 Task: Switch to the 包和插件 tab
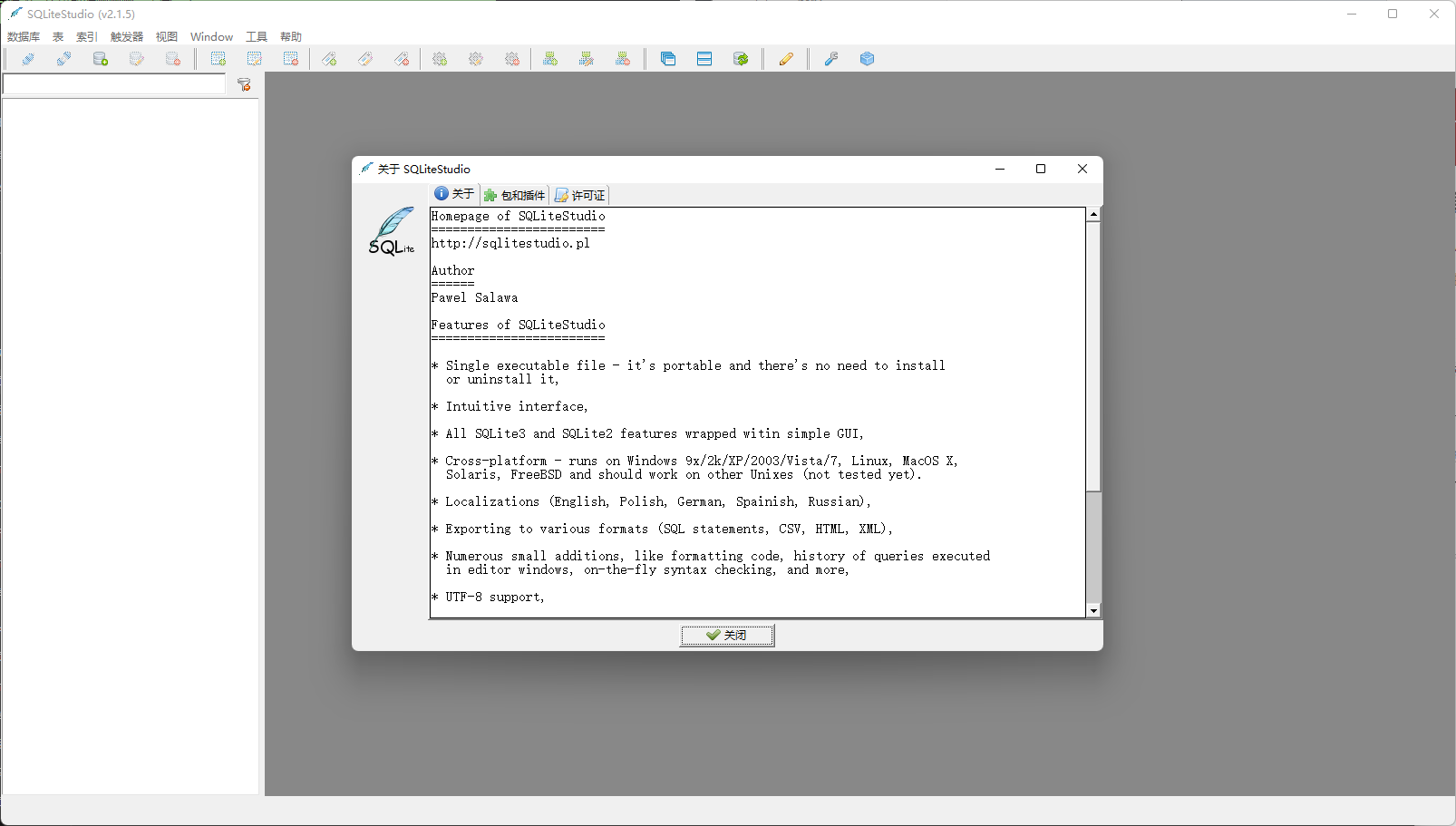click(515, 195)
